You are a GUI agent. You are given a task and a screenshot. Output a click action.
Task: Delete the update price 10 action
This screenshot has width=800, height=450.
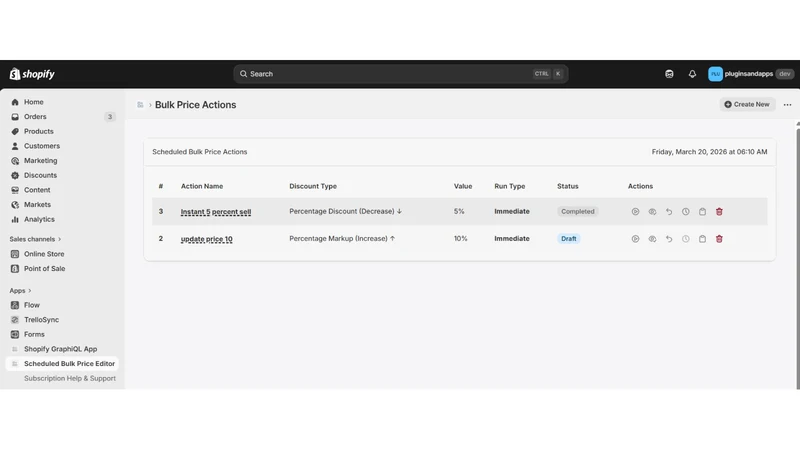pos(719,239)
